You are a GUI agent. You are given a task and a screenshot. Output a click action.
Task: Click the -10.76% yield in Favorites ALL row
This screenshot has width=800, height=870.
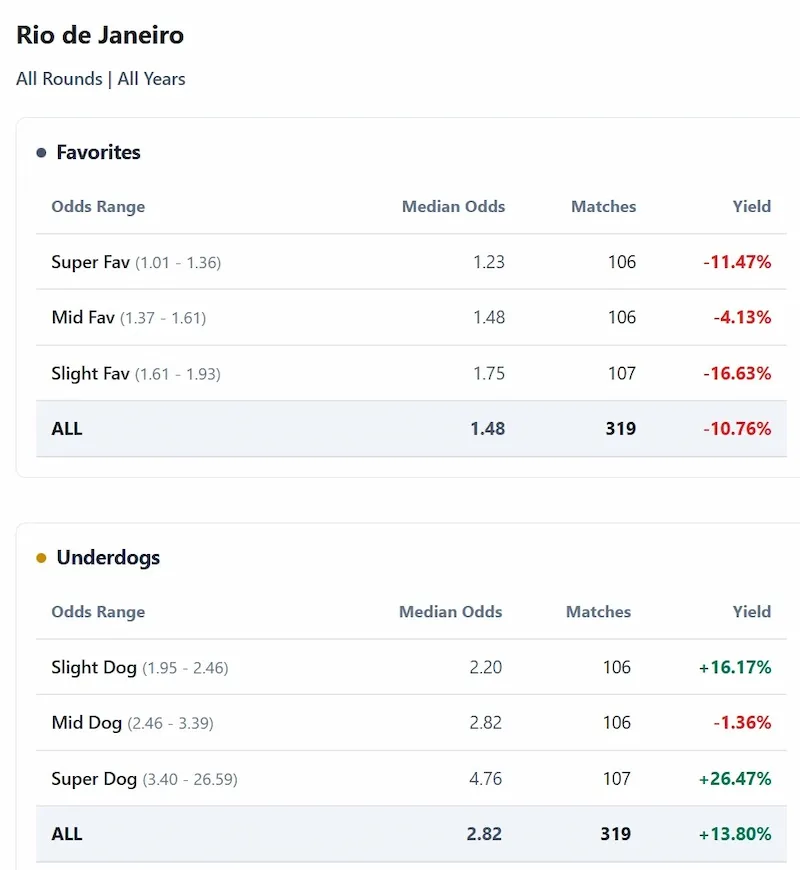[736, 429]
